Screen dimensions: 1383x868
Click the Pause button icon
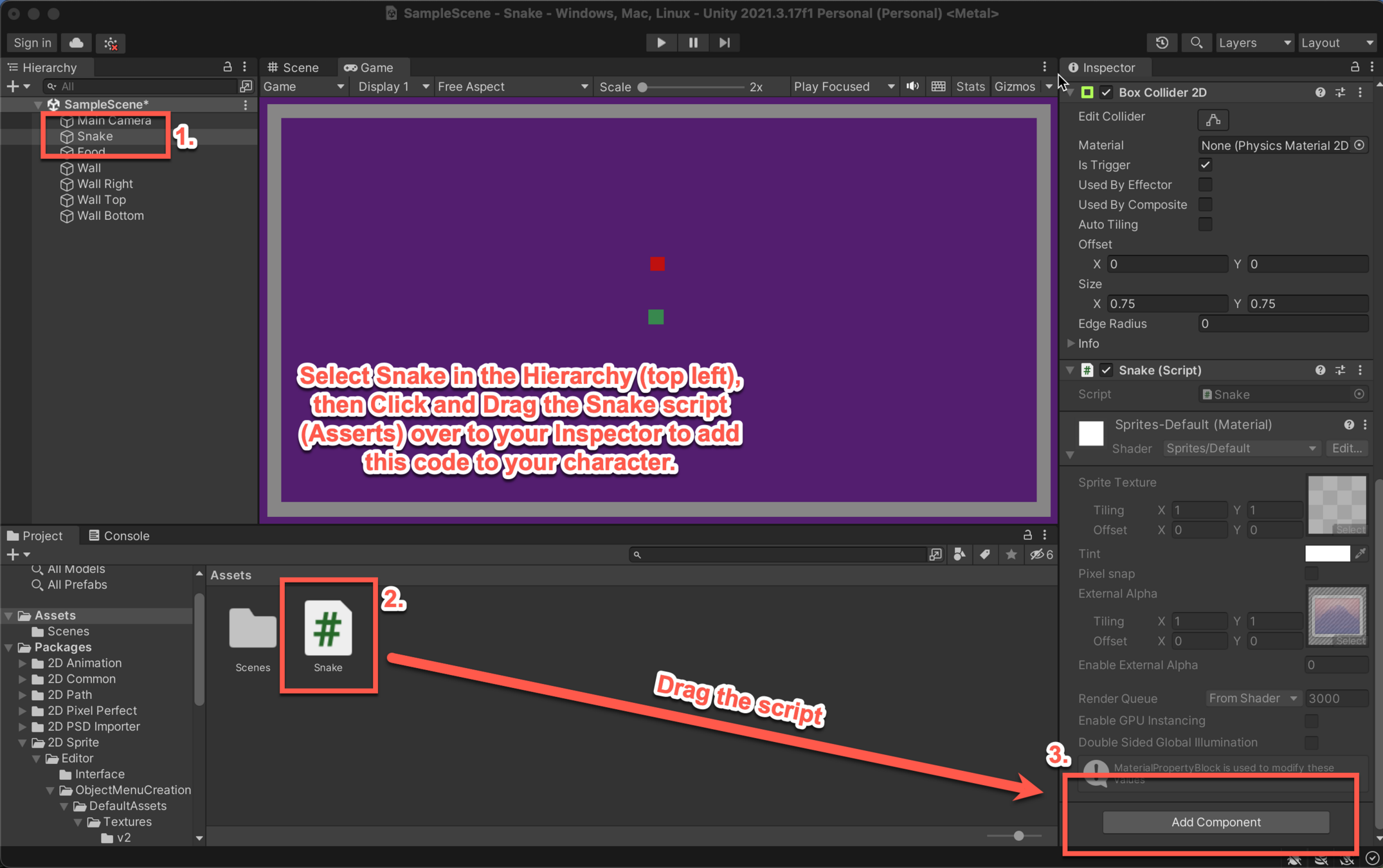coord(692,42)
